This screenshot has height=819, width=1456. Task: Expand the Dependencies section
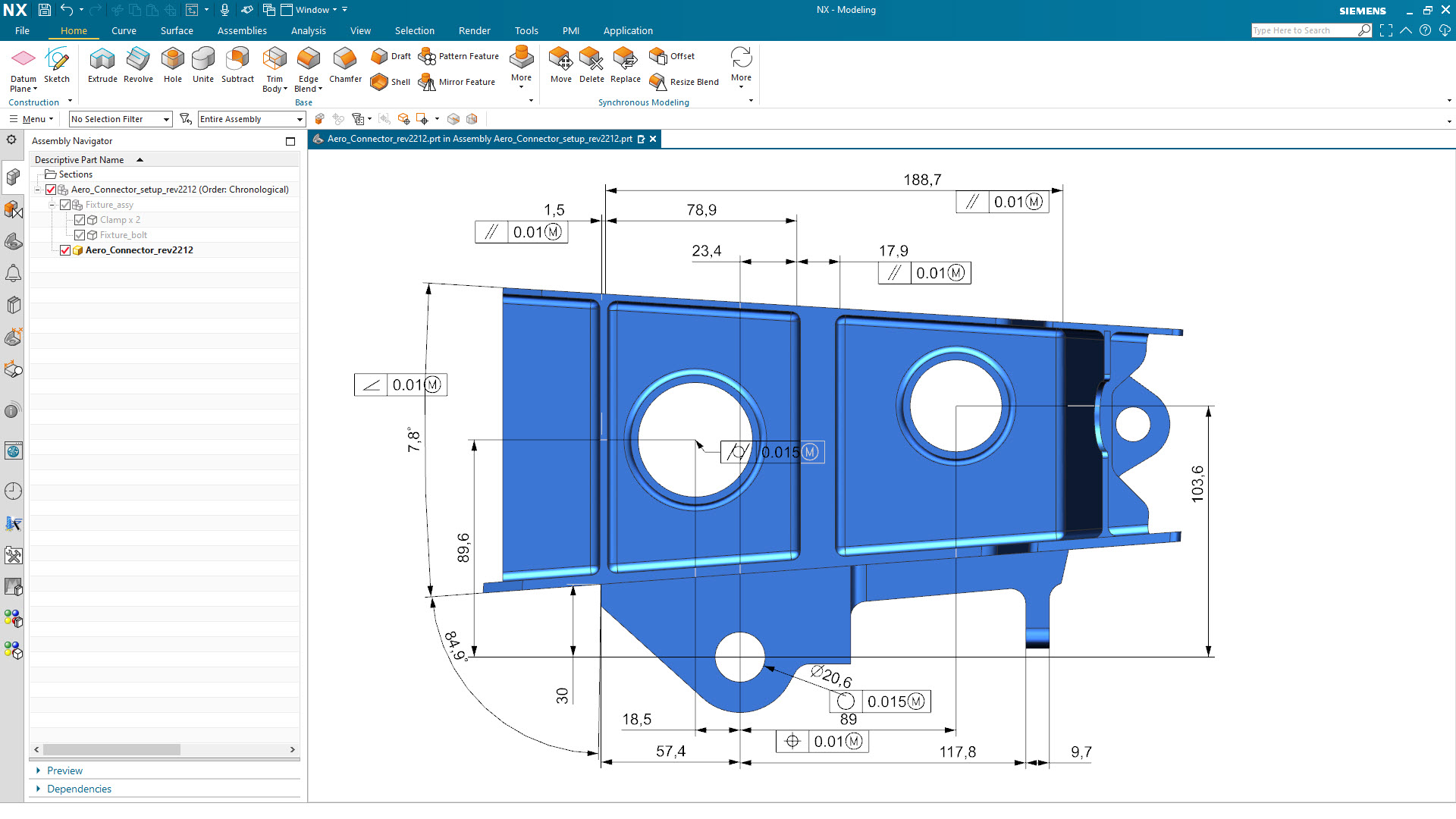point(80,789)
